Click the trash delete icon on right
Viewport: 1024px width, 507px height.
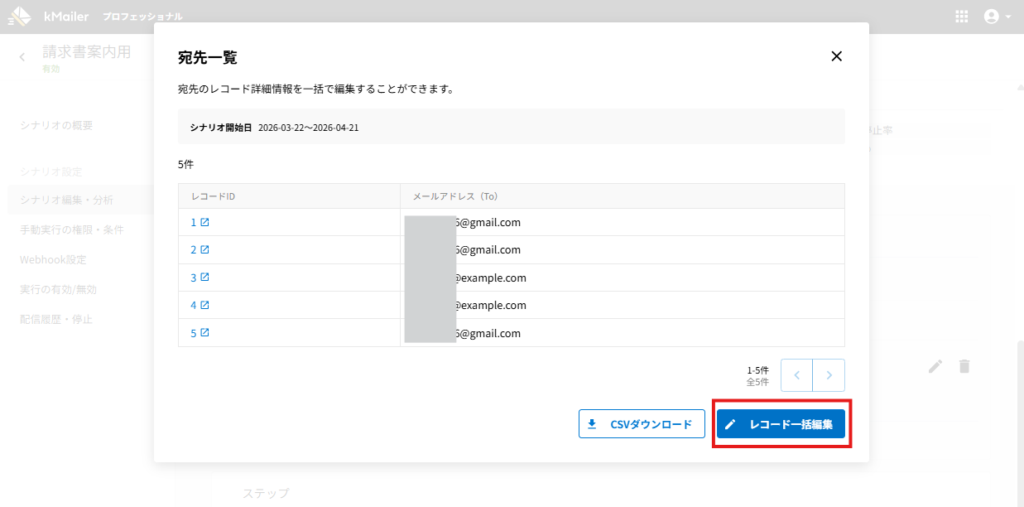[x=964, y=366]
